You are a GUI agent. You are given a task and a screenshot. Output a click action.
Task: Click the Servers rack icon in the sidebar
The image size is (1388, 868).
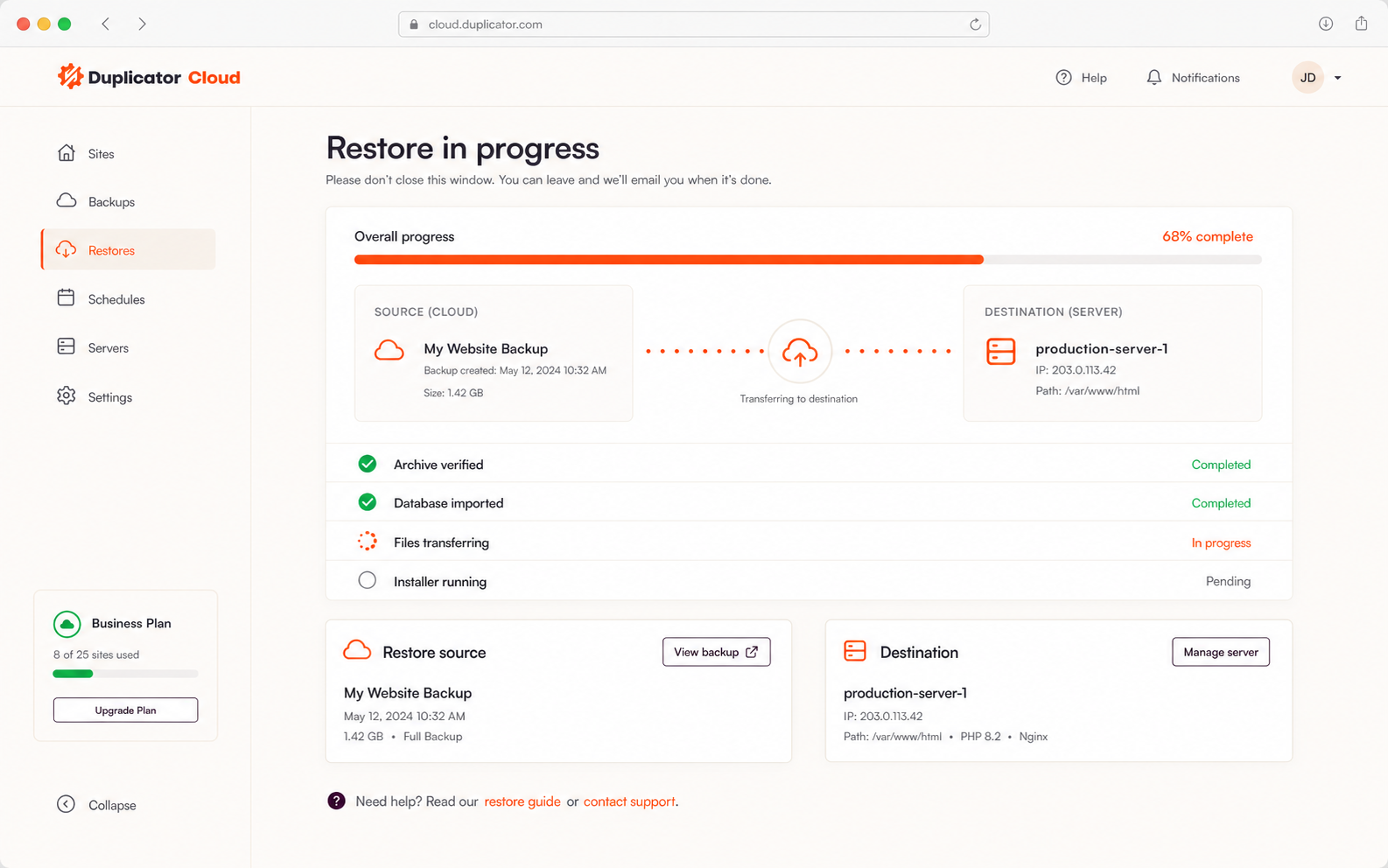click(x=66, y=347)
